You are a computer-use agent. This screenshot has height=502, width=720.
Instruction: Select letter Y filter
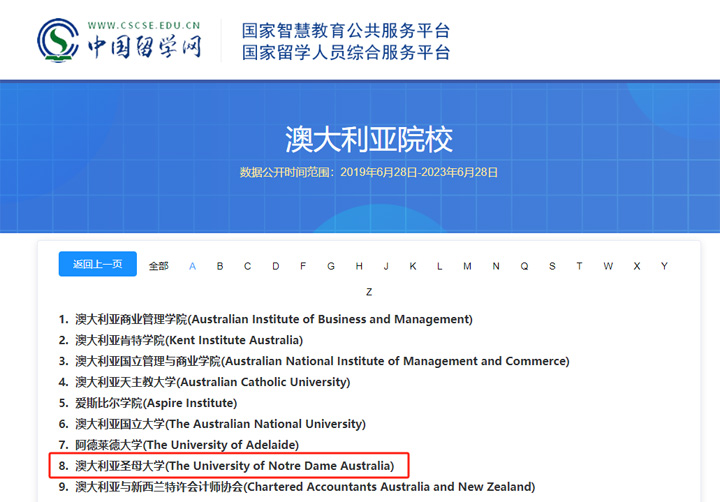click(x=664, y=266)
